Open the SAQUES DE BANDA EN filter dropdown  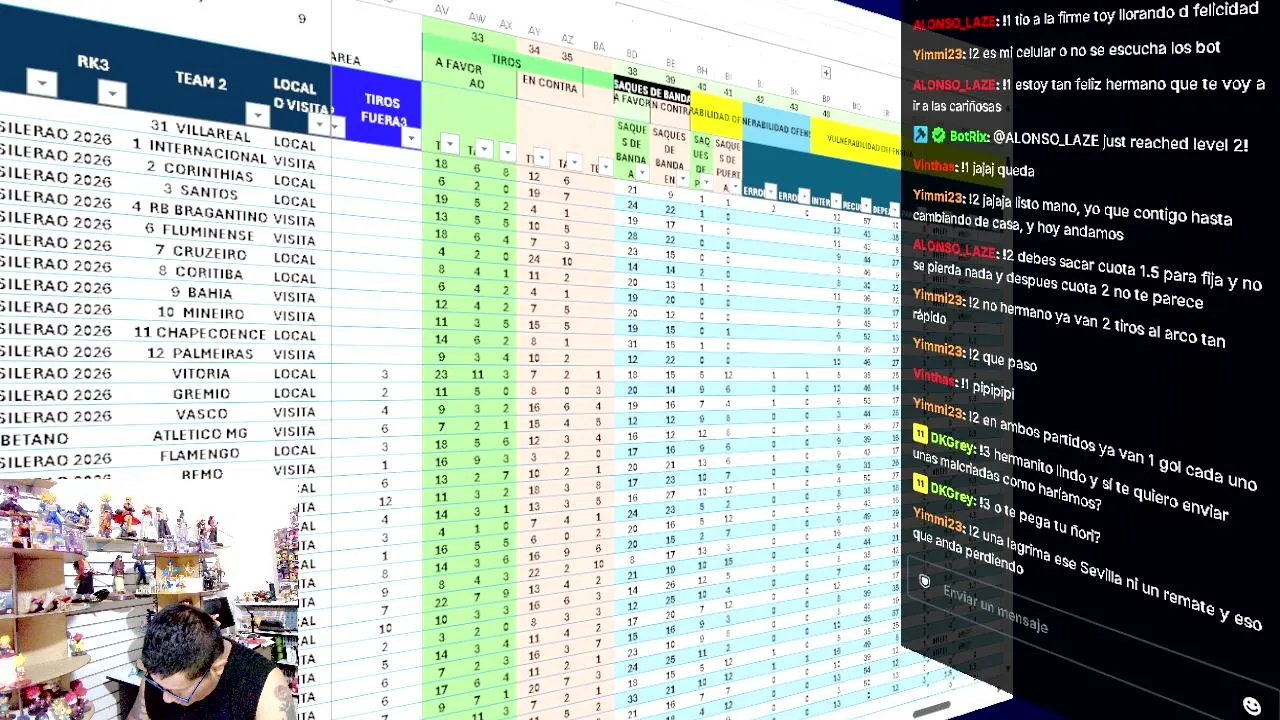tap(683, 178)
